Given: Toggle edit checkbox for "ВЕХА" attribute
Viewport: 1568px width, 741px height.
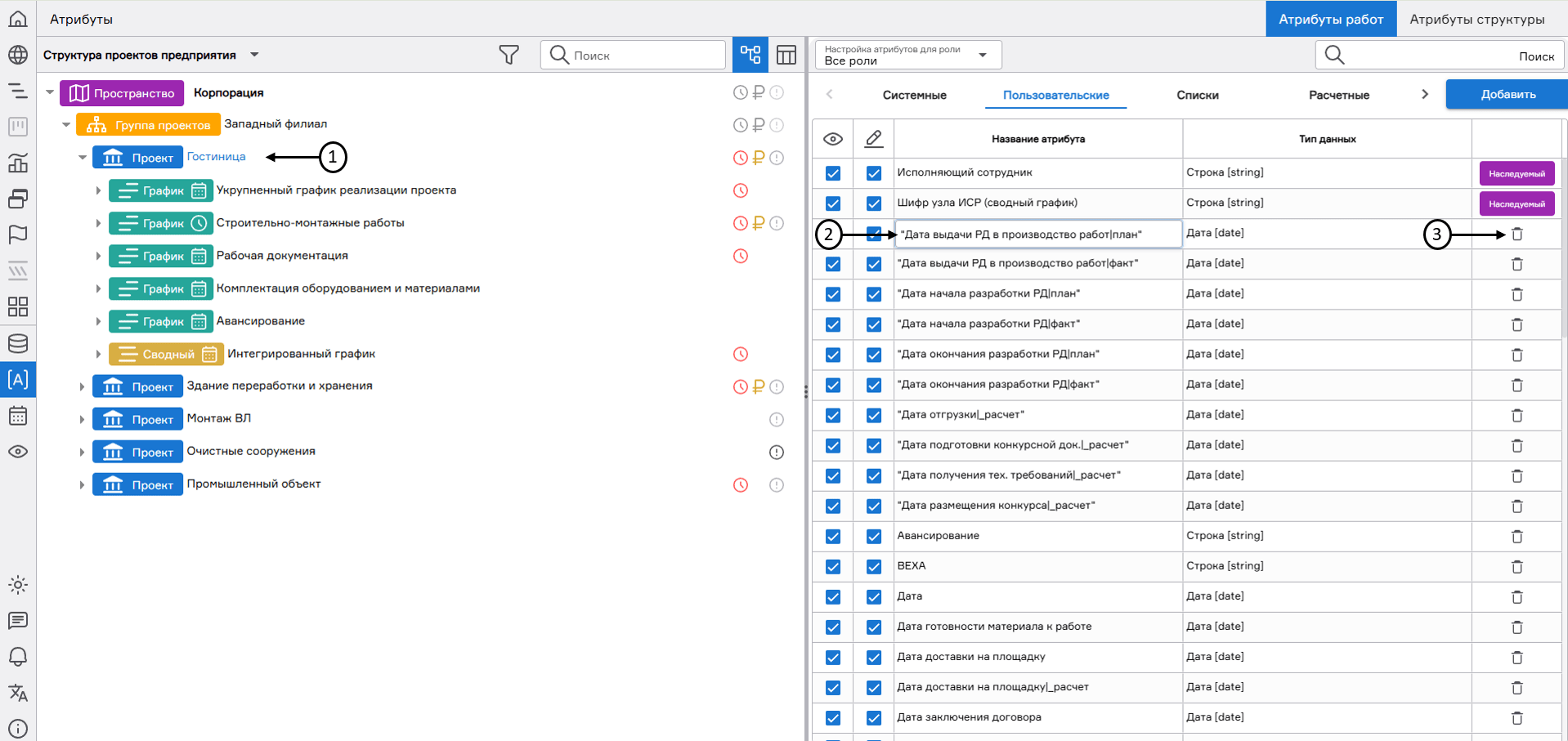Looking at the screenshot, I should (x=873, y=566).
